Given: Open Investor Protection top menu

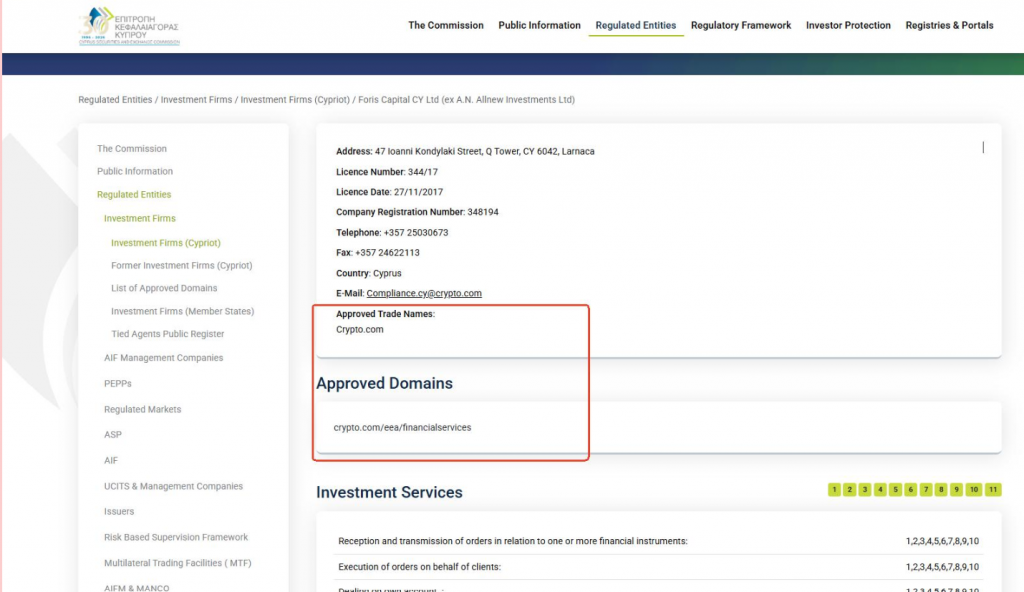Looking at the screenshot, I should [848, 25].
